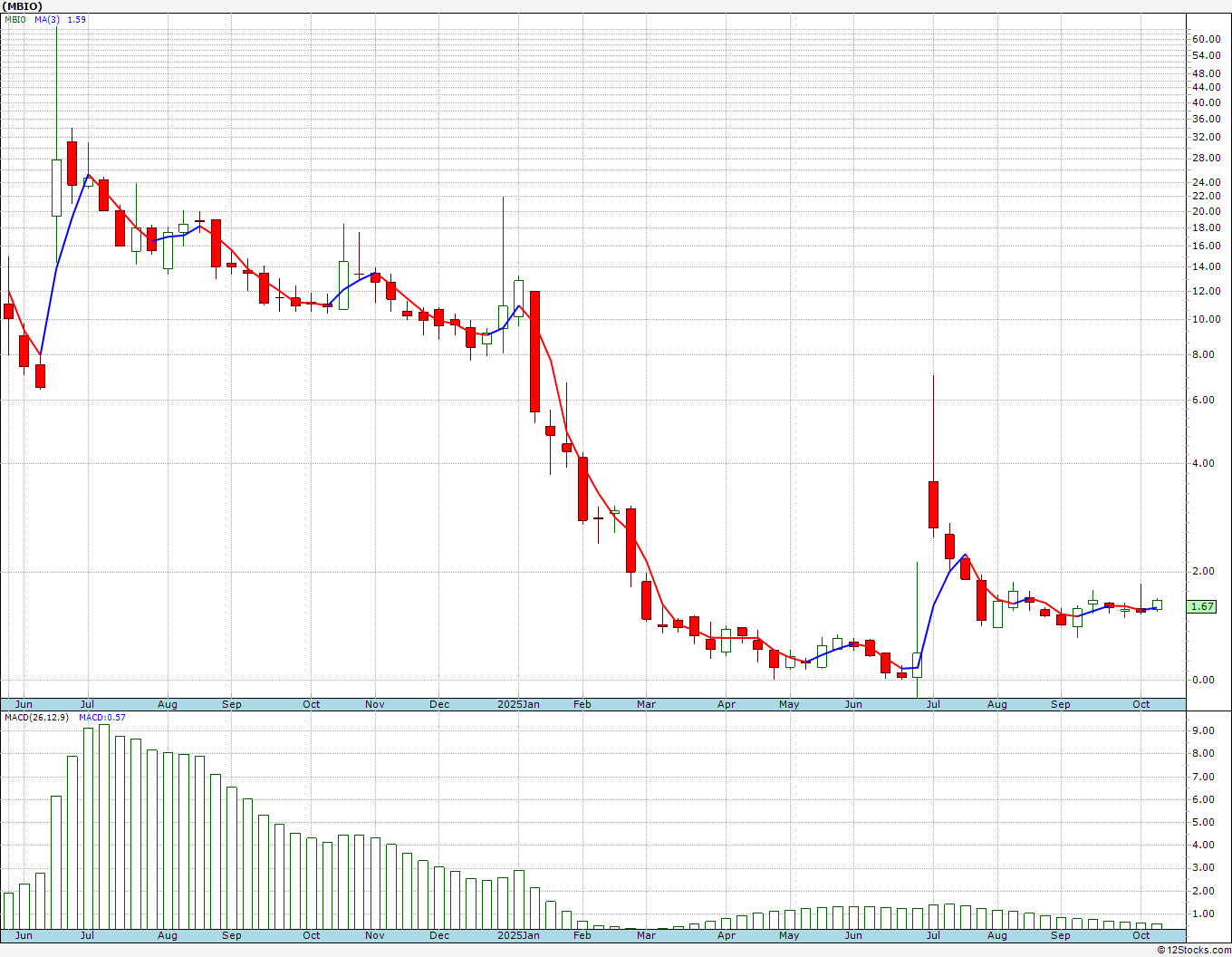Click the 5.00 MACD axis label
Screen dimensions: 1232x957
click(1203, 822)
